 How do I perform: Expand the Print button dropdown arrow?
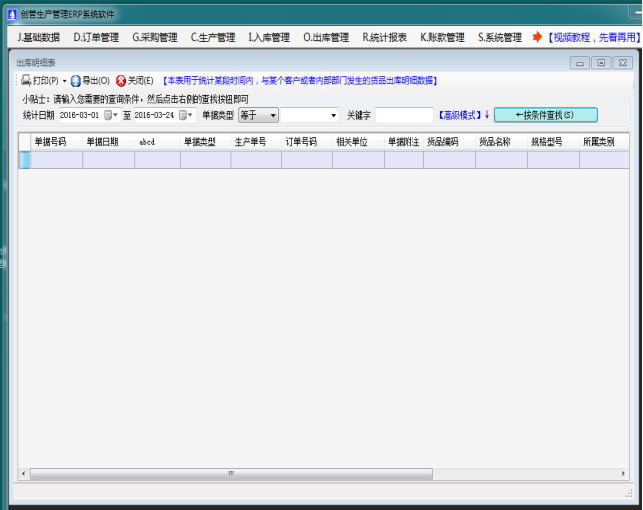point(64,80)
